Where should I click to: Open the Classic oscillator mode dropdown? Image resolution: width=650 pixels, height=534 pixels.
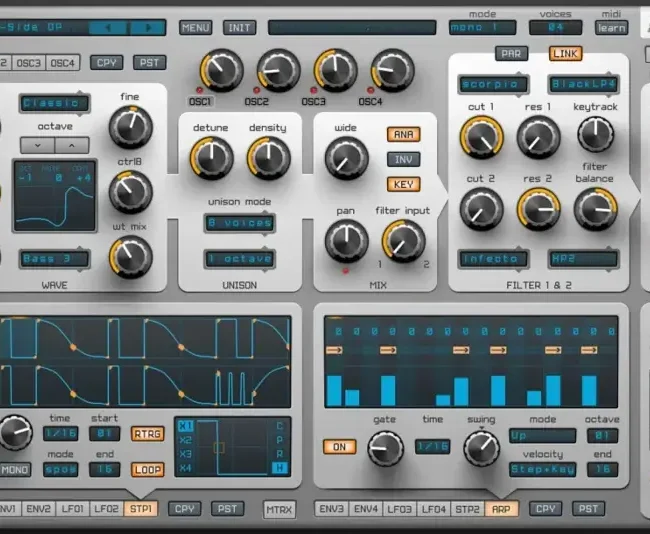tap(54, 102)
